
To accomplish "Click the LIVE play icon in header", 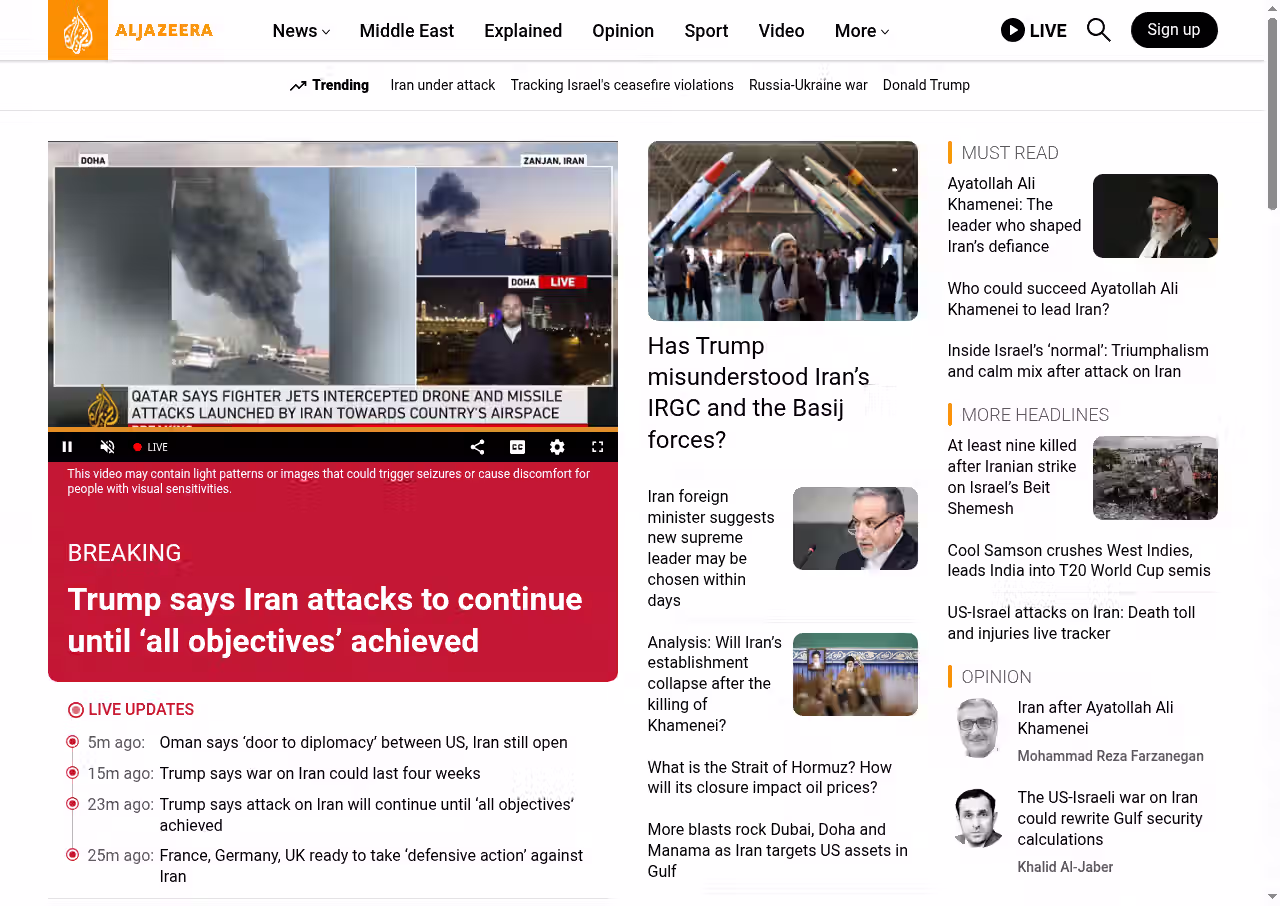I will [x=1013, y=30].
